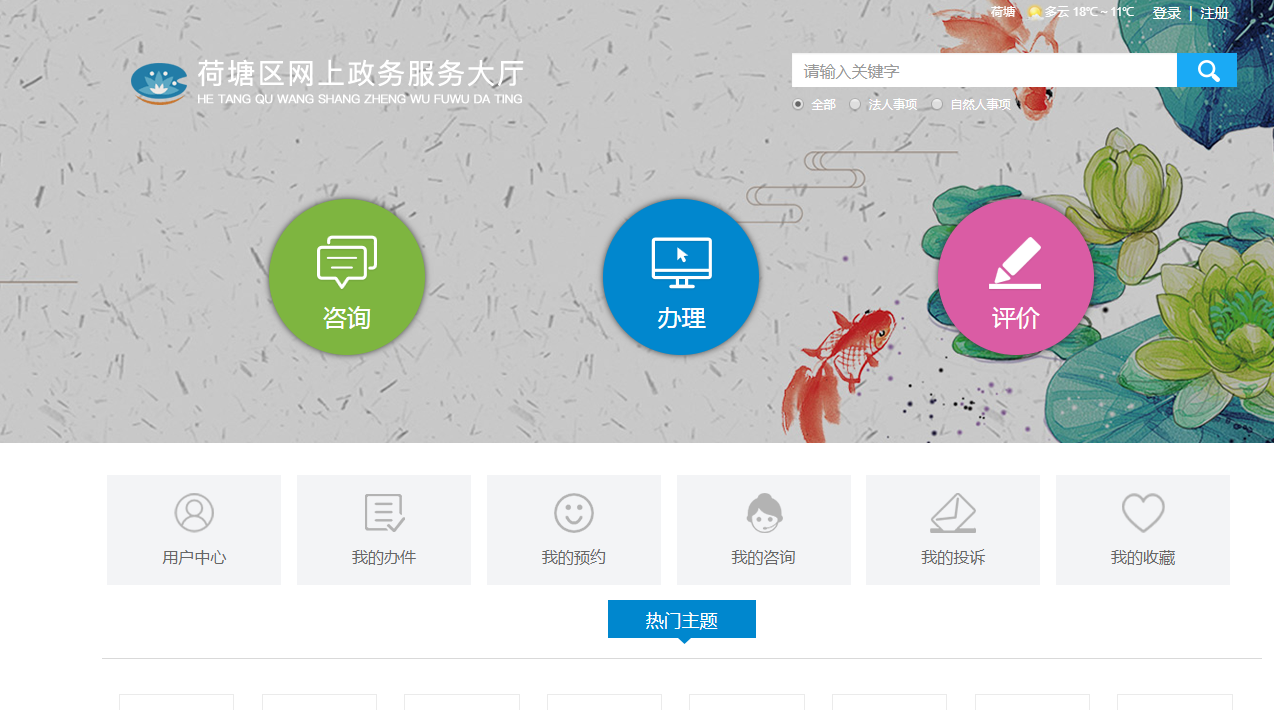
Task: Open the blue 办理 processing circle icon
Action: 681,277
